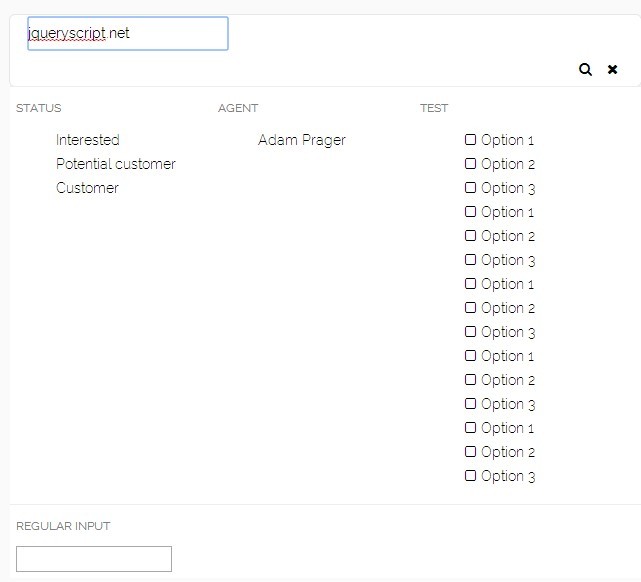Check the last Option 1 checkbox
641x582 pixels.
[x=471, y=428]
